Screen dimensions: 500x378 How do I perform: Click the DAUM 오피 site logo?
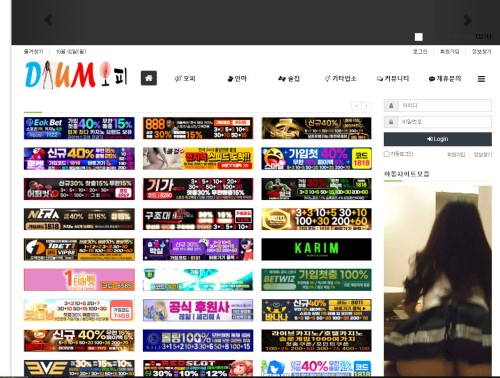click(76, 75)
